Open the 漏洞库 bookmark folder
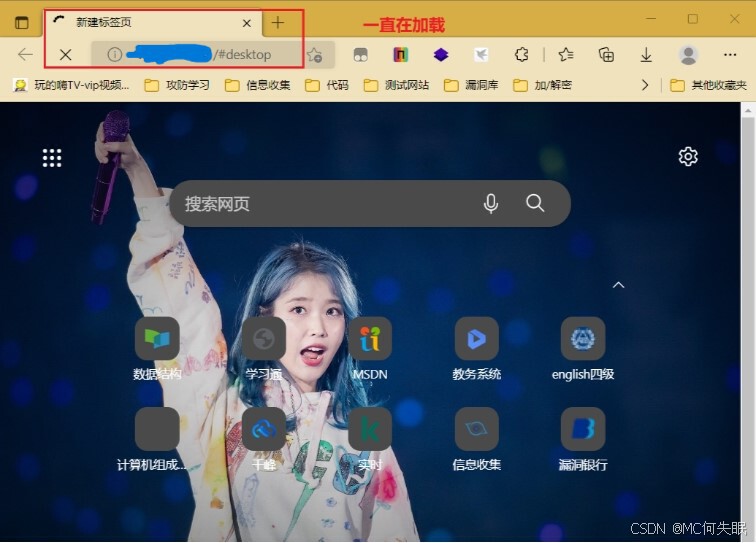The image size is (756, 543). 471,85
